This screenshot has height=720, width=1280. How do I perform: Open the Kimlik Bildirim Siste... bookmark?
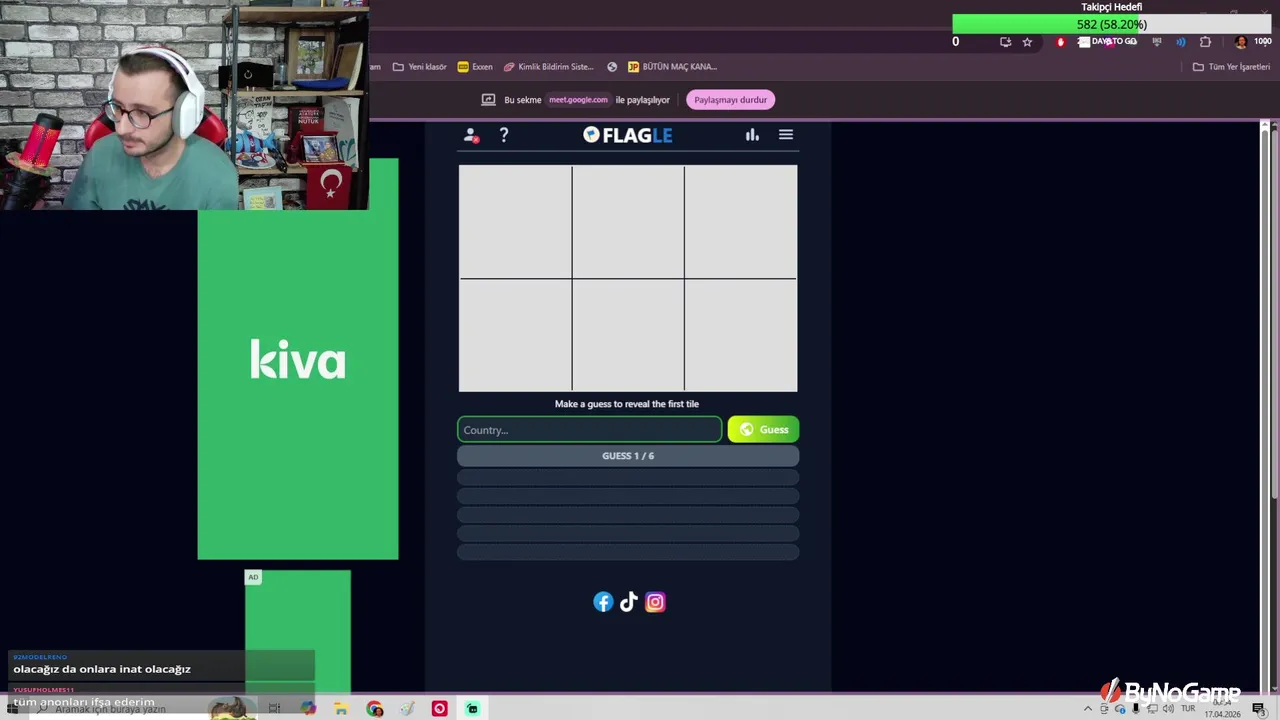click(548, 67)
